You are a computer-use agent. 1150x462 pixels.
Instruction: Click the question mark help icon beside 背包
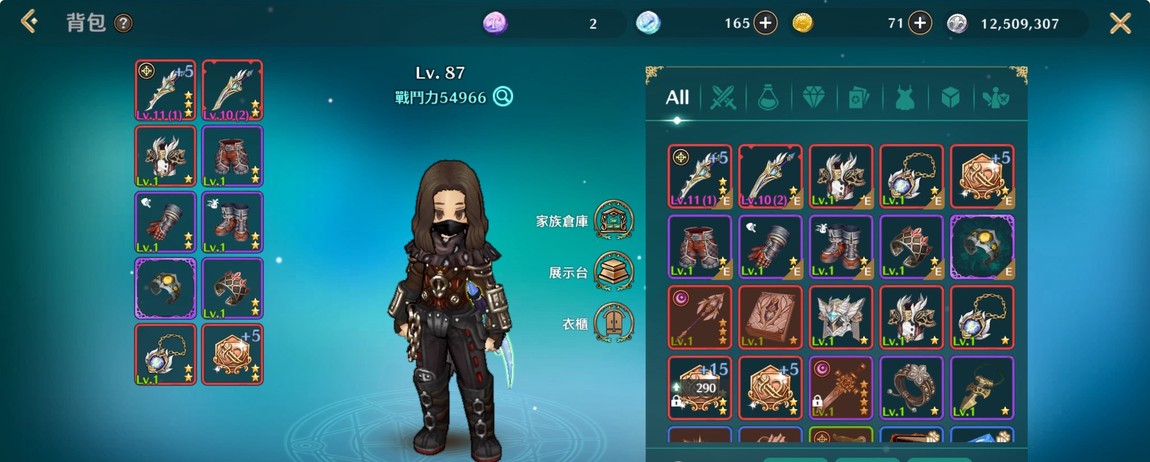(123, 23)
